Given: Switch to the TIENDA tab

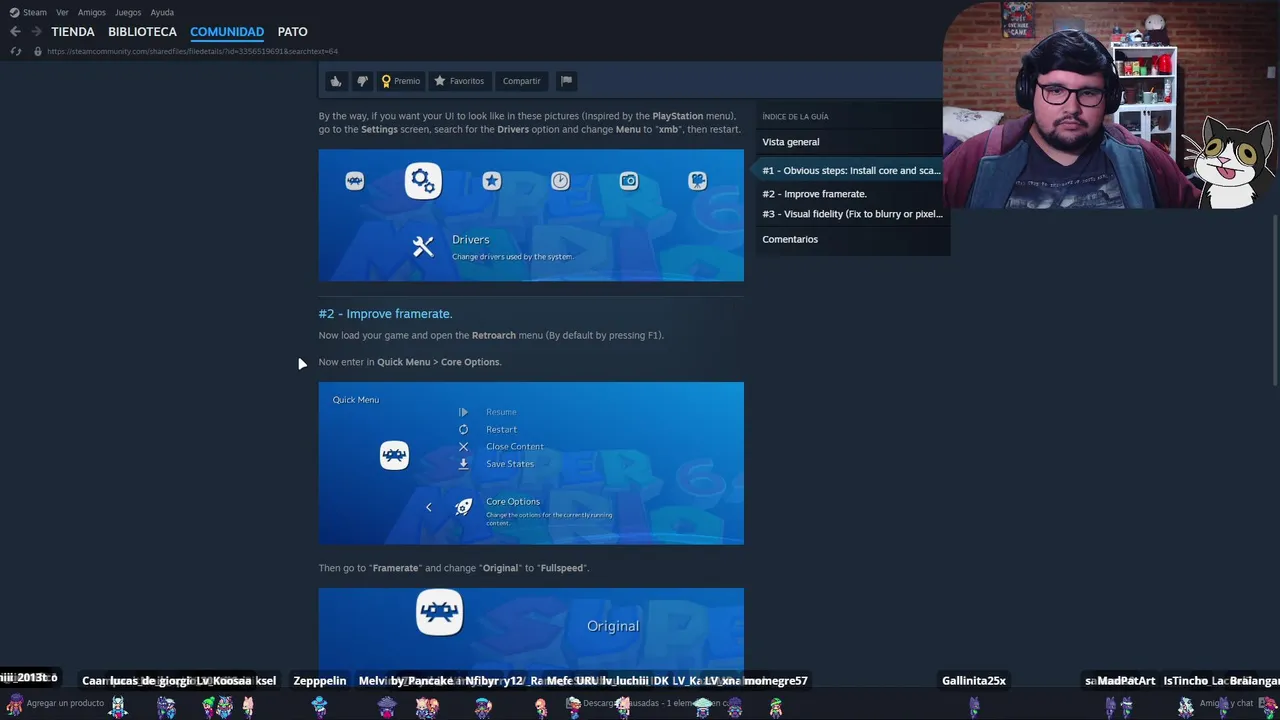Looking at the screenshot, I should (x=73, y=32).
